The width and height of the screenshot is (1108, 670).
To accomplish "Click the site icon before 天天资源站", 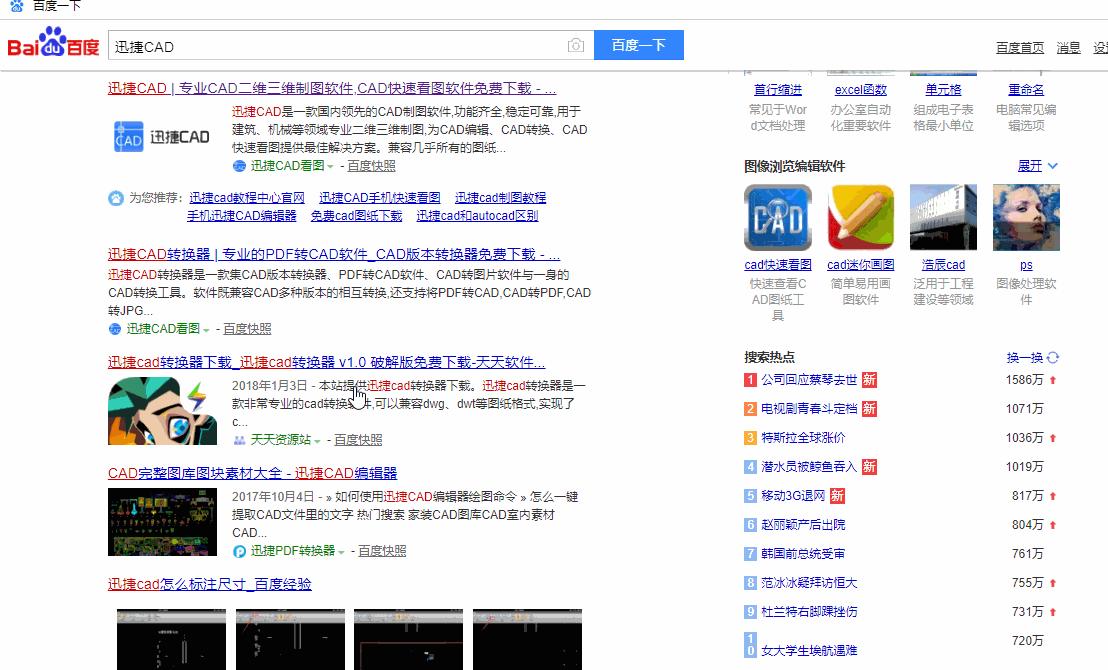I will 239,440.
